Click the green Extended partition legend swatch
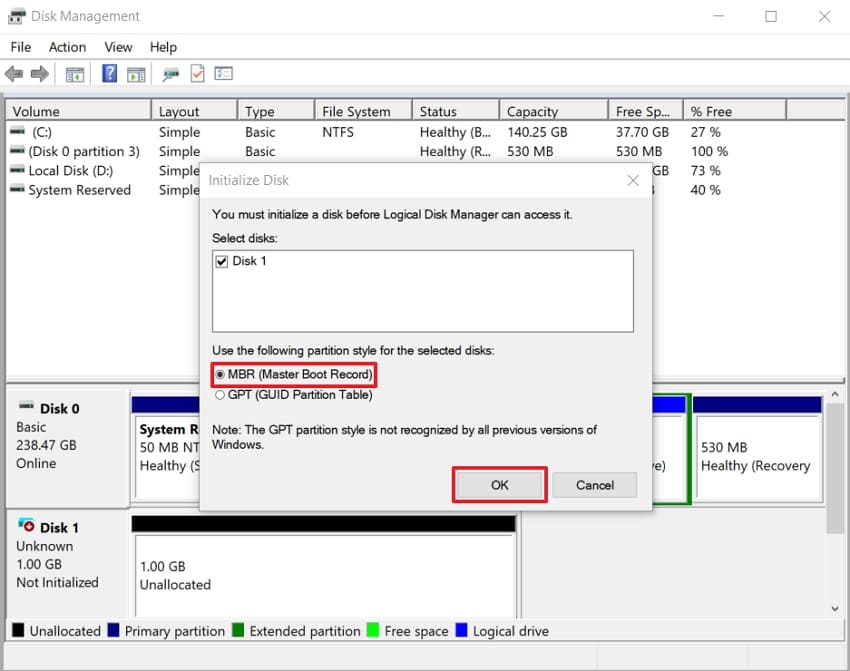Image resolution: width=850 pixels, height=671 pixels. pos(236,631)
